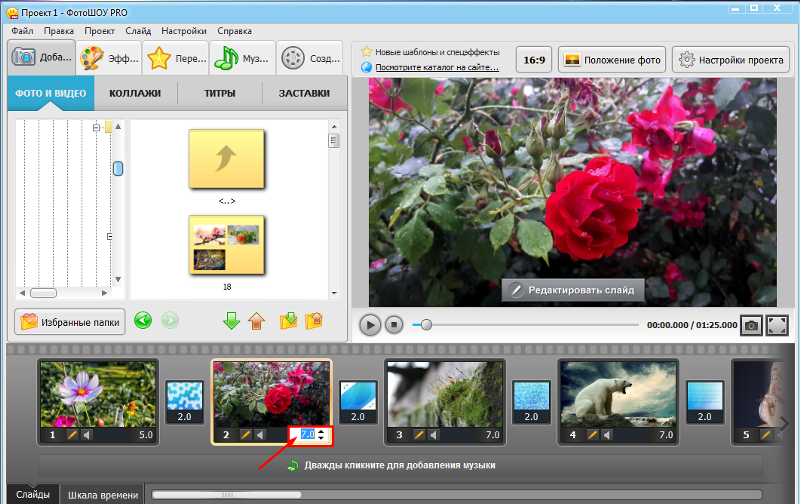Image resolution: width=800 pixels, height=504 pixels.
Task: Play the slideshow preview
Action: pos(370,325)
